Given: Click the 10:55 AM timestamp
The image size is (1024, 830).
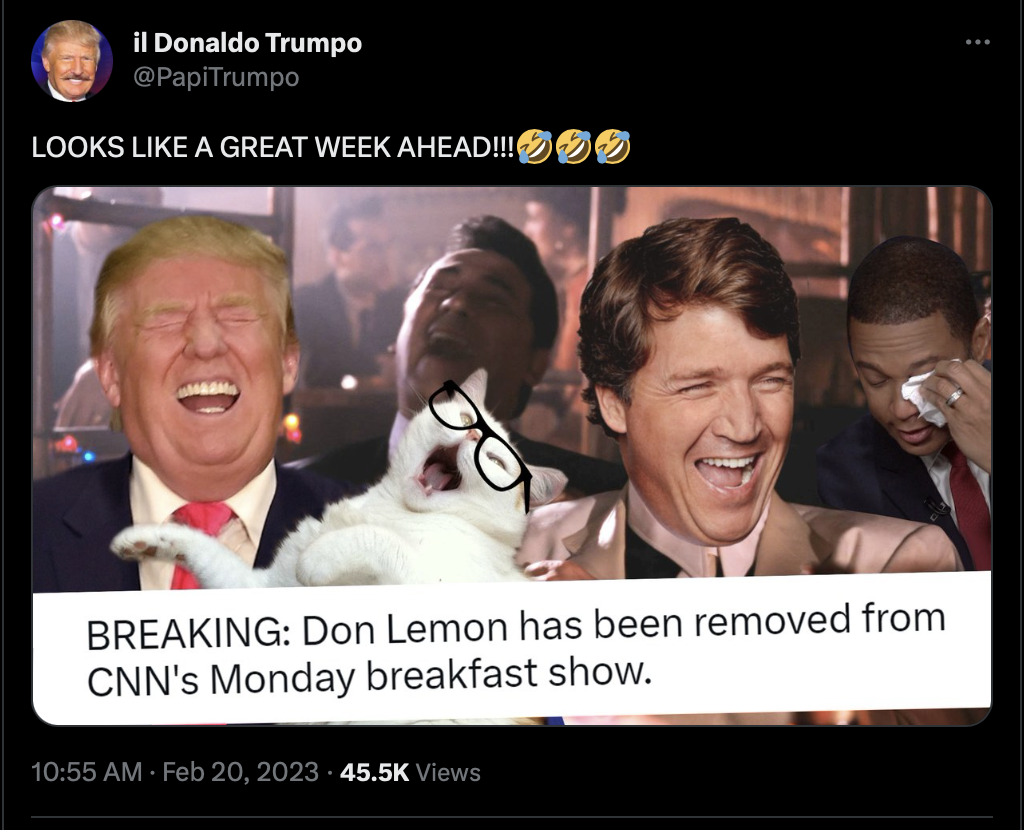Looking at the screenshot, I should tap(86, 772).
